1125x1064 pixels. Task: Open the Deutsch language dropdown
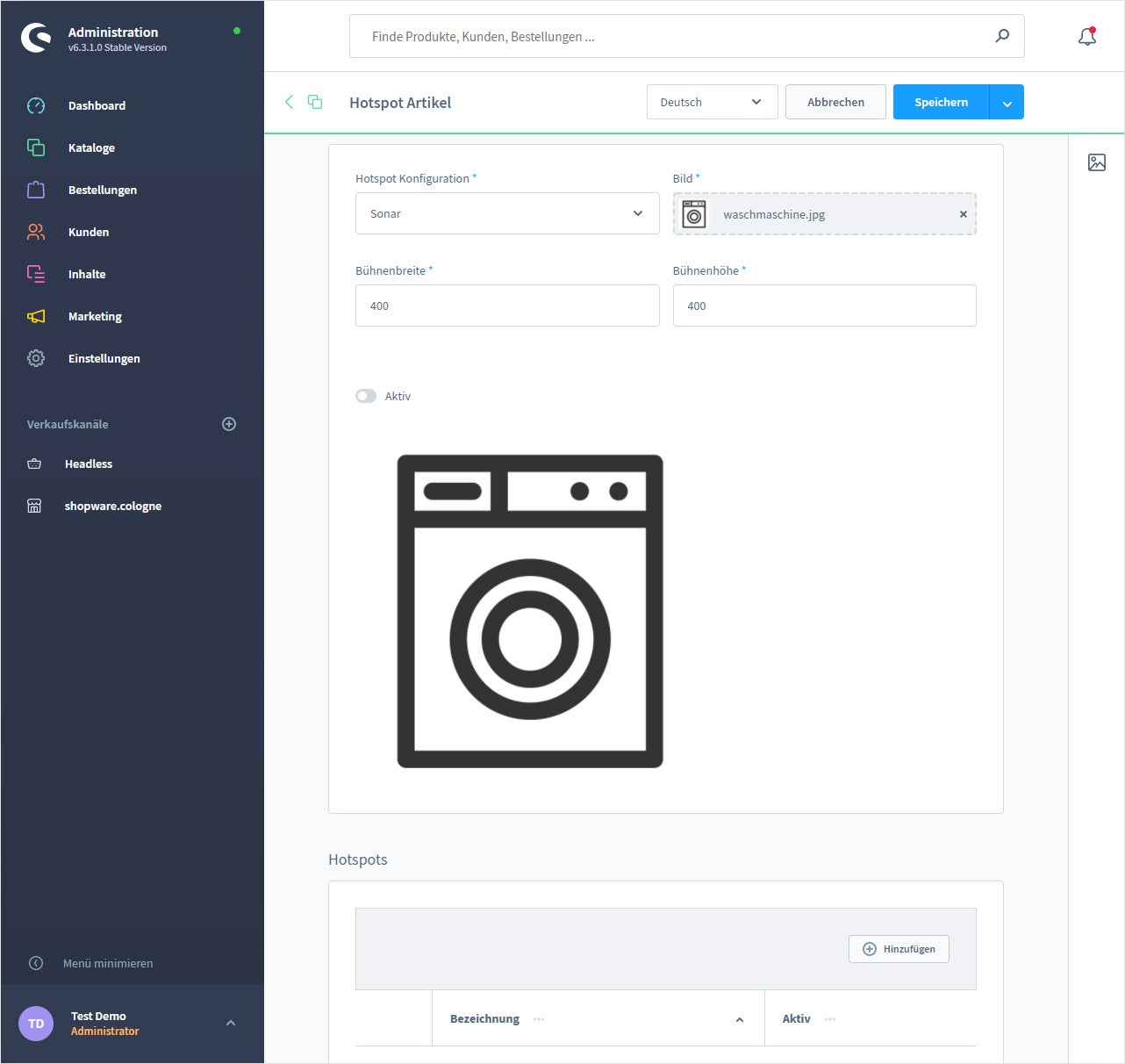click(x=712, y=102)
